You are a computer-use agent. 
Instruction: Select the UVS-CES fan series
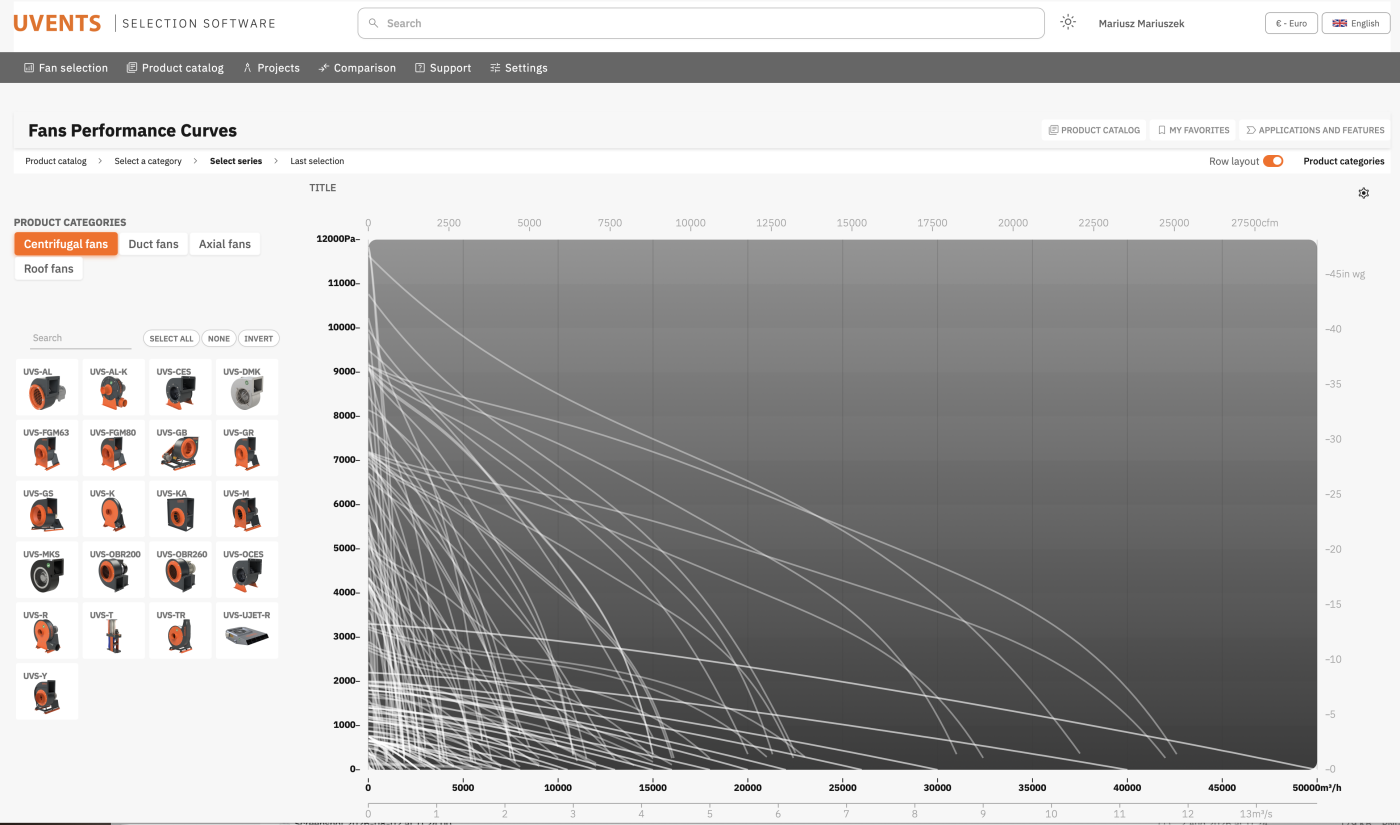coord(180,387)
